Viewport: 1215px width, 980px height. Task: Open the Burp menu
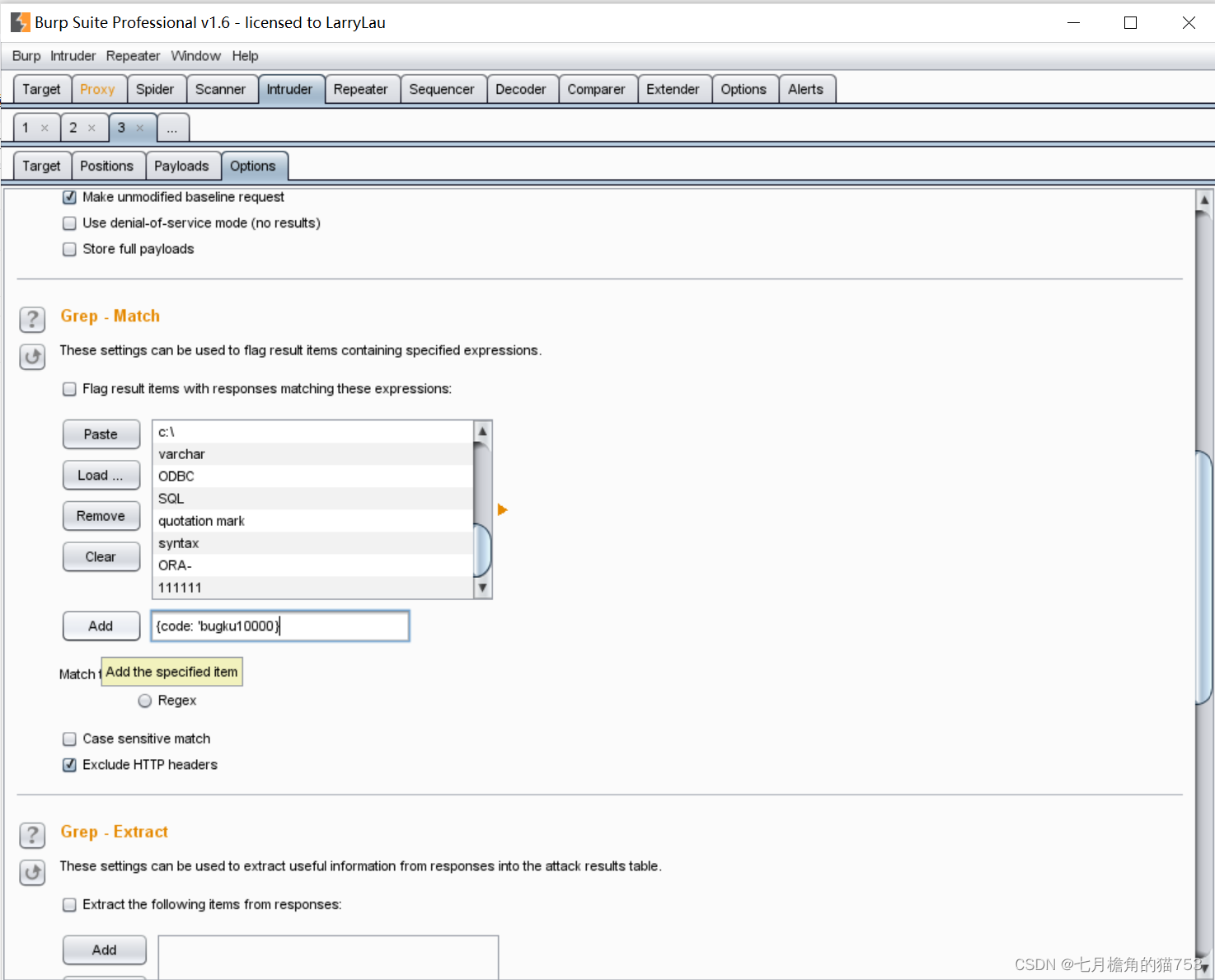(26, 56)
